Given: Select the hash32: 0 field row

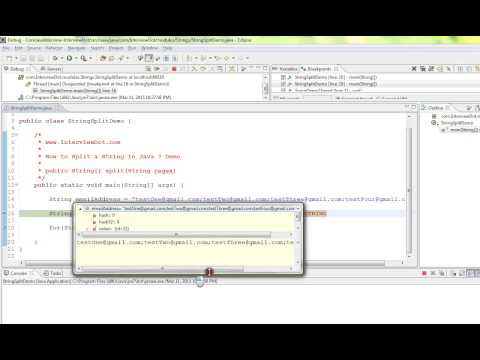Looking at the screenshot, I should (106, 222).
